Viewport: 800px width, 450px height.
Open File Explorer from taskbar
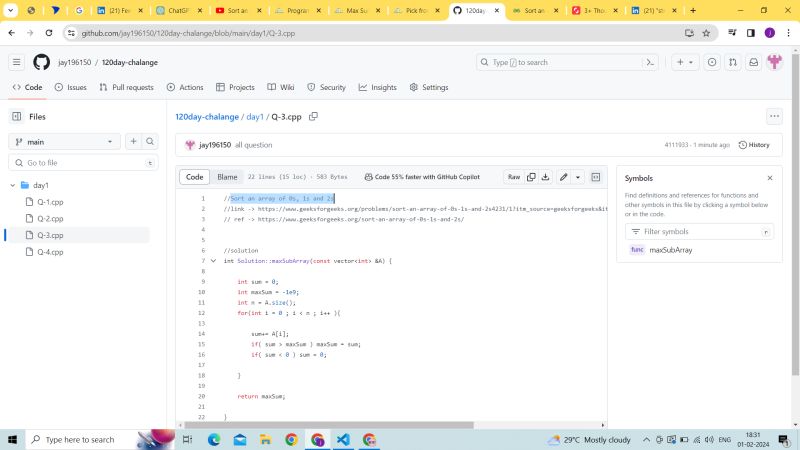(x=265, y=439)
